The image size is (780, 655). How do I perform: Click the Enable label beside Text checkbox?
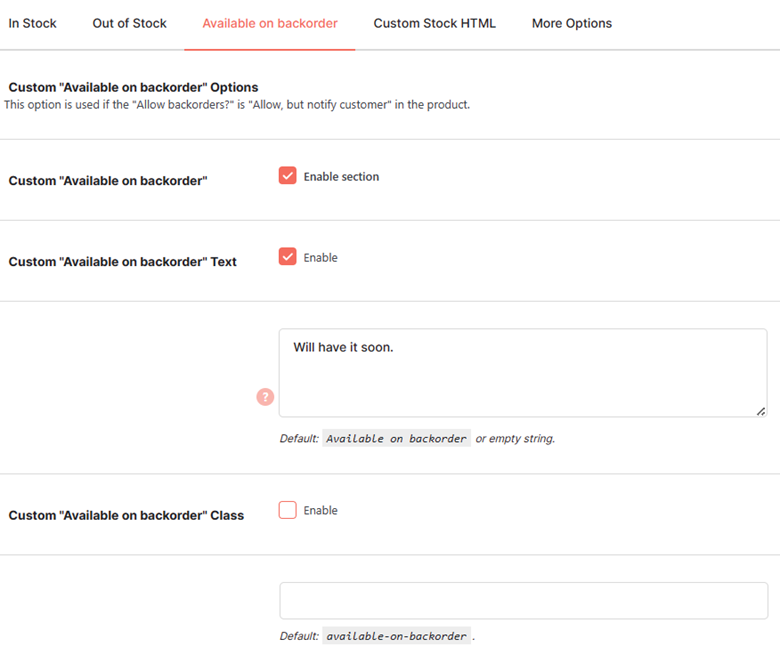click(x=320, y=258)
